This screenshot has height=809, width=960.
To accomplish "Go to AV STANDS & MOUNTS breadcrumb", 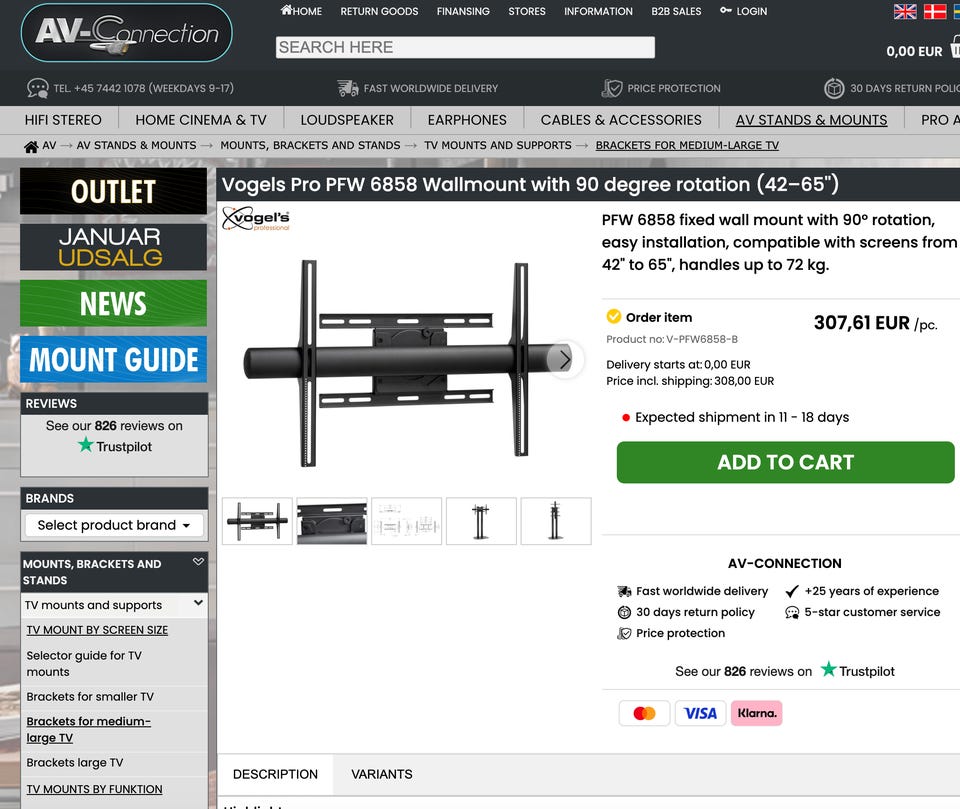I will [x=137, y=146].
